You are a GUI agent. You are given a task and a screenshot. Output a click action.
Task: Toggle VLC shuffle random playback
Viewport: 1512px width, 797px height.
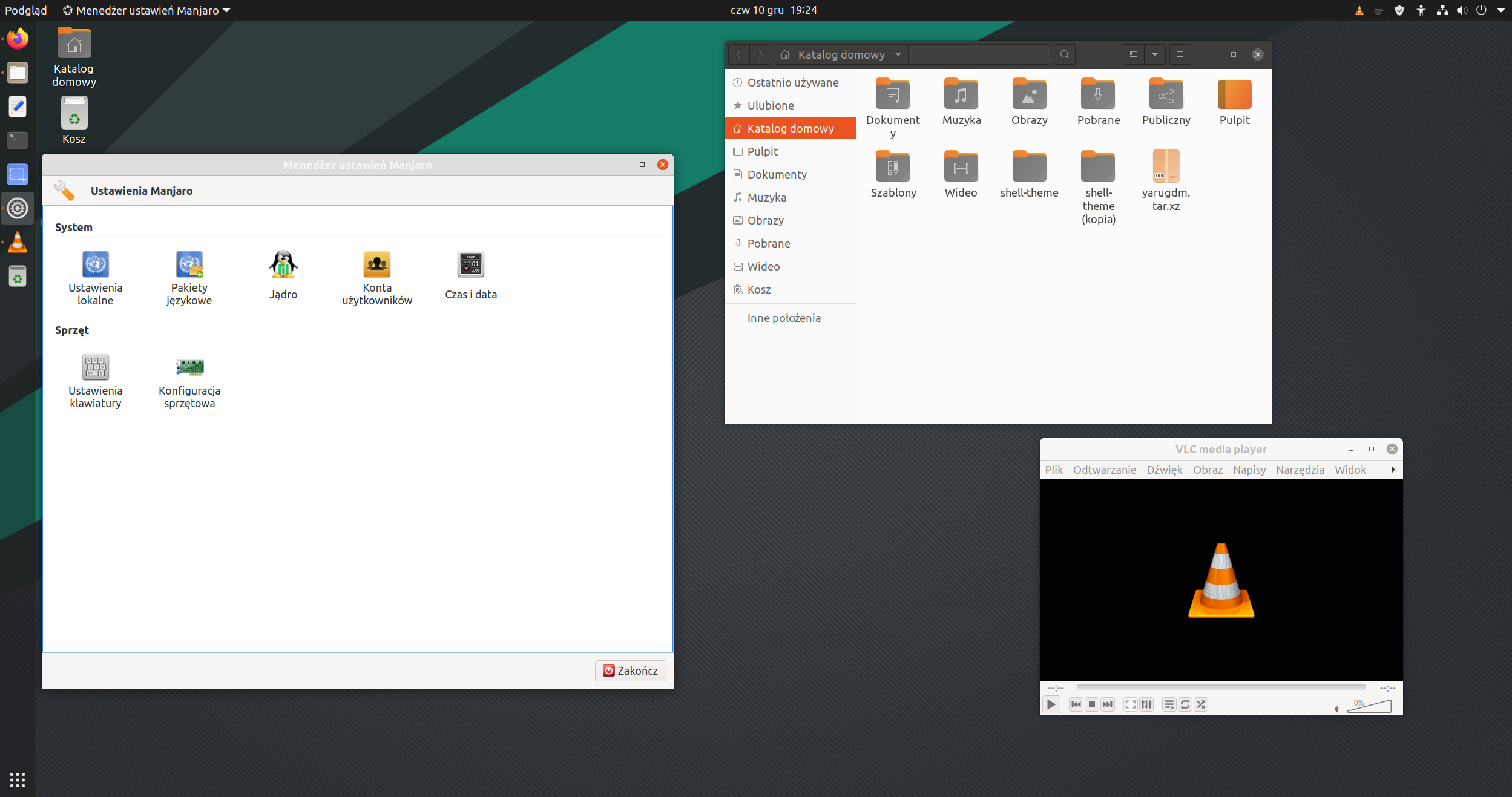pos(1201,704)
